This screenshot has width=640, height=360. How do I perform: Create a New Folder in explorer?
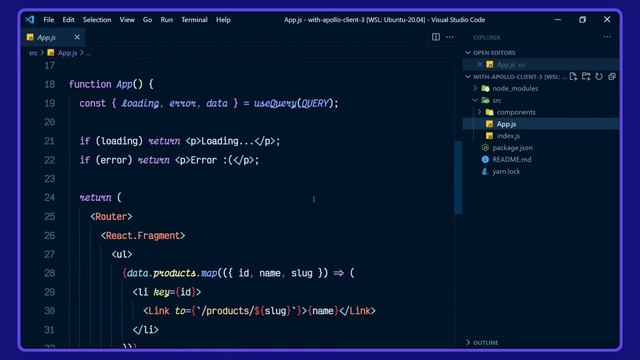click(586, 76)
